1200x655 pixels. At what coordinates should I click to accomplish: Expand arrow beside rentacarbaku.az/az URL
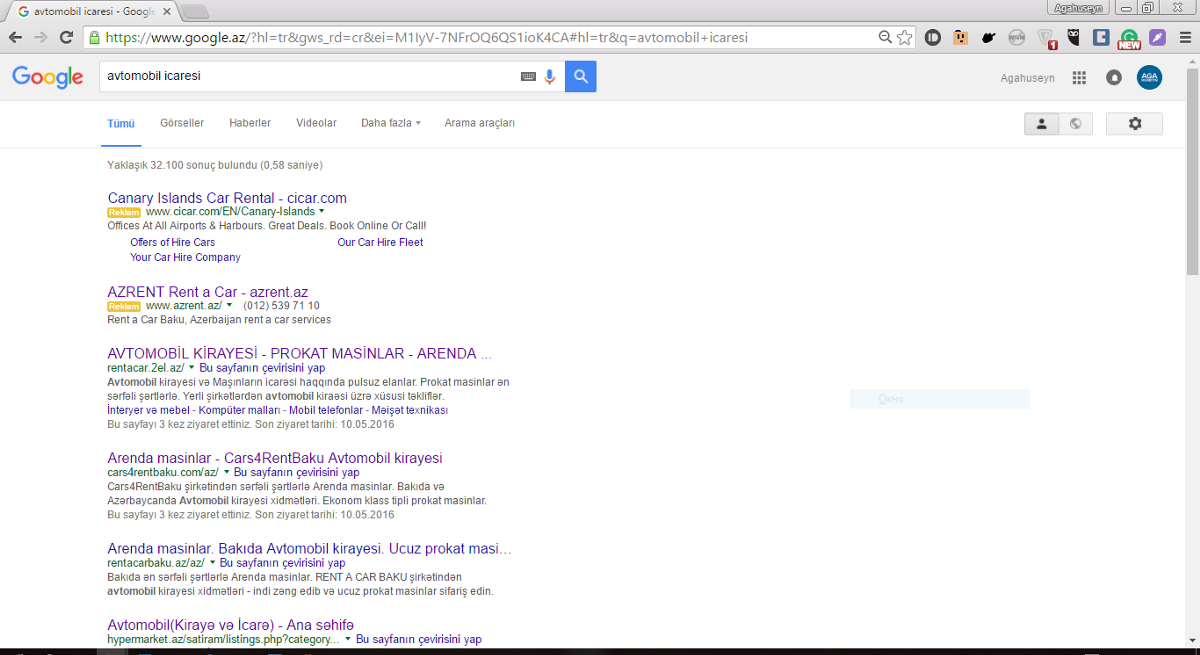[x=212, y=563]
